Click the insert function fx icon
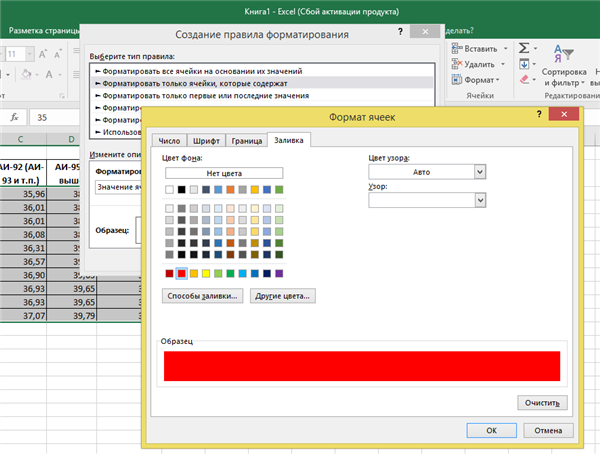Viewport: 600px width, 454px height. (15, 117)
